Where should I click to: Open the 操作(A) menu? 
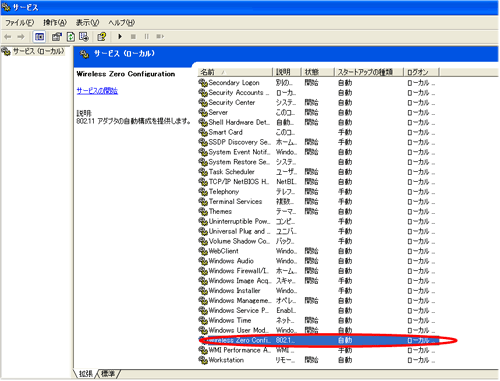[55, 23]
